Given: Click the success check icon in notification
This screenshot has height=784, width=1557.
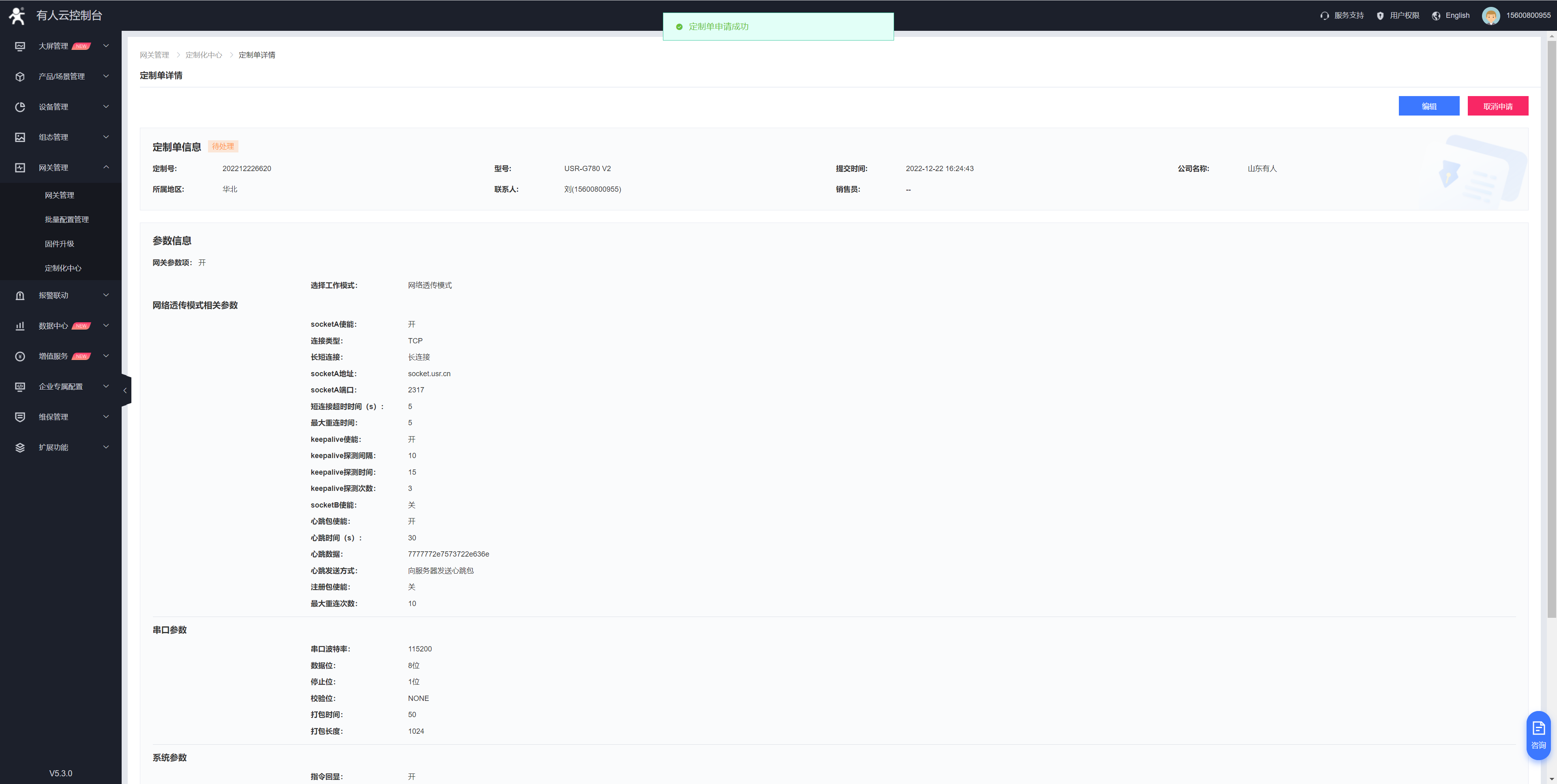Looking at the screenshot, I should 679,27.
